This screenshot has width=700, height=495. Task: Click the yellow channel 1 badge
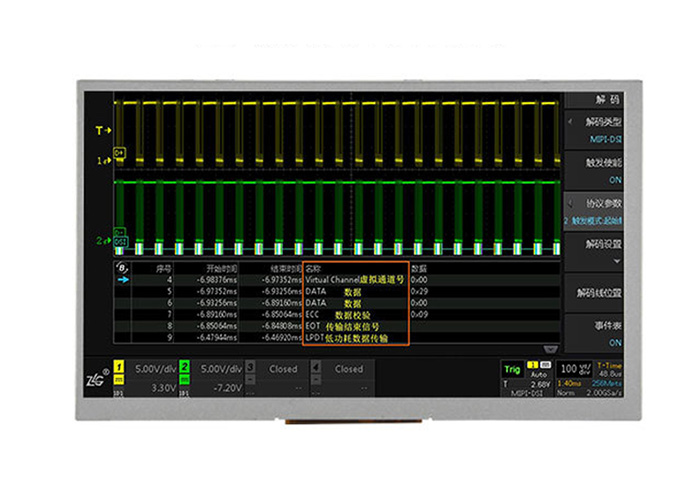coord(119,368)
